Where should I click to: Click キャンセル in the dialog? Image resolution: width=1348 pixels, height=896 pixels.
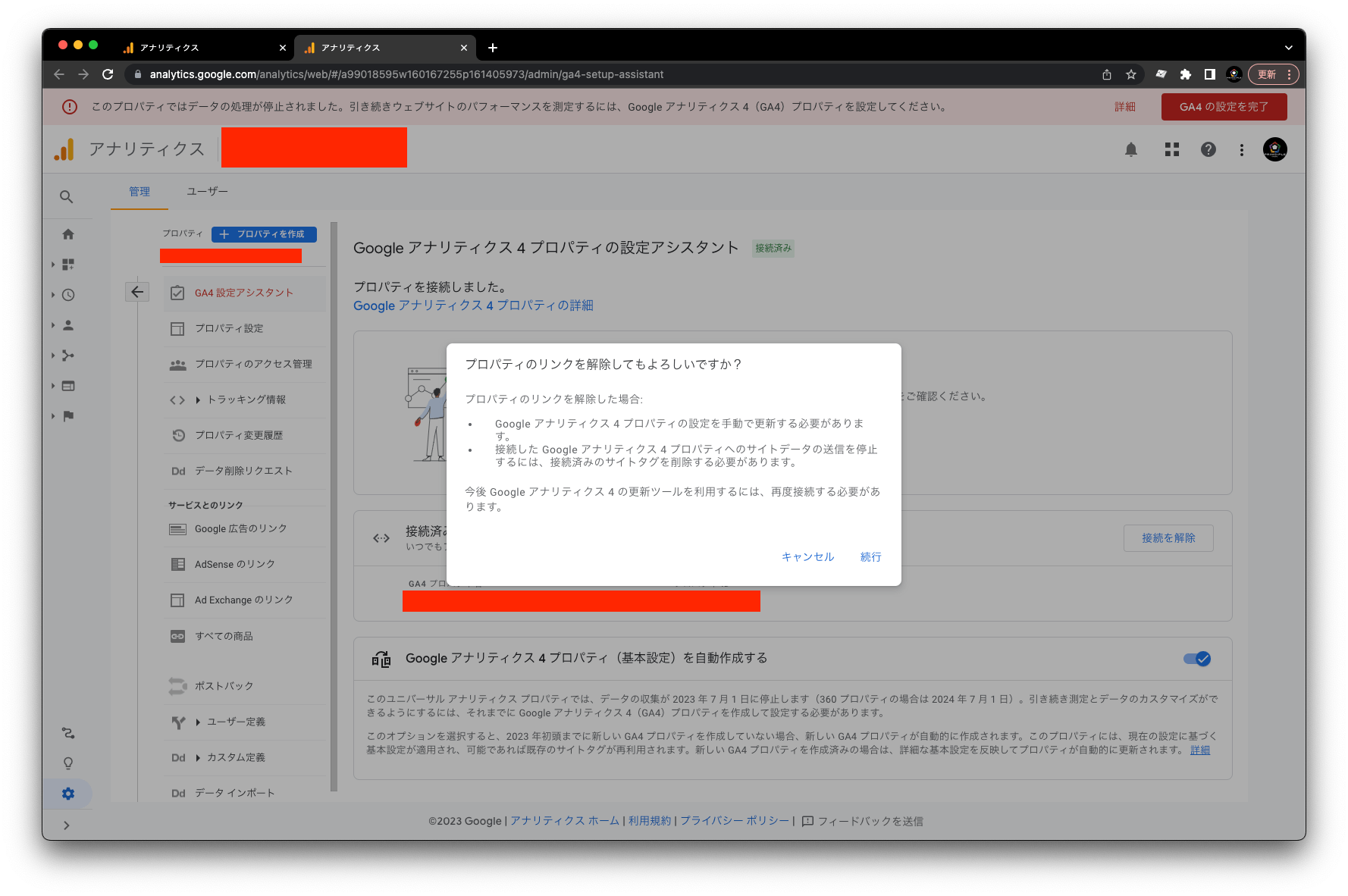807,557
